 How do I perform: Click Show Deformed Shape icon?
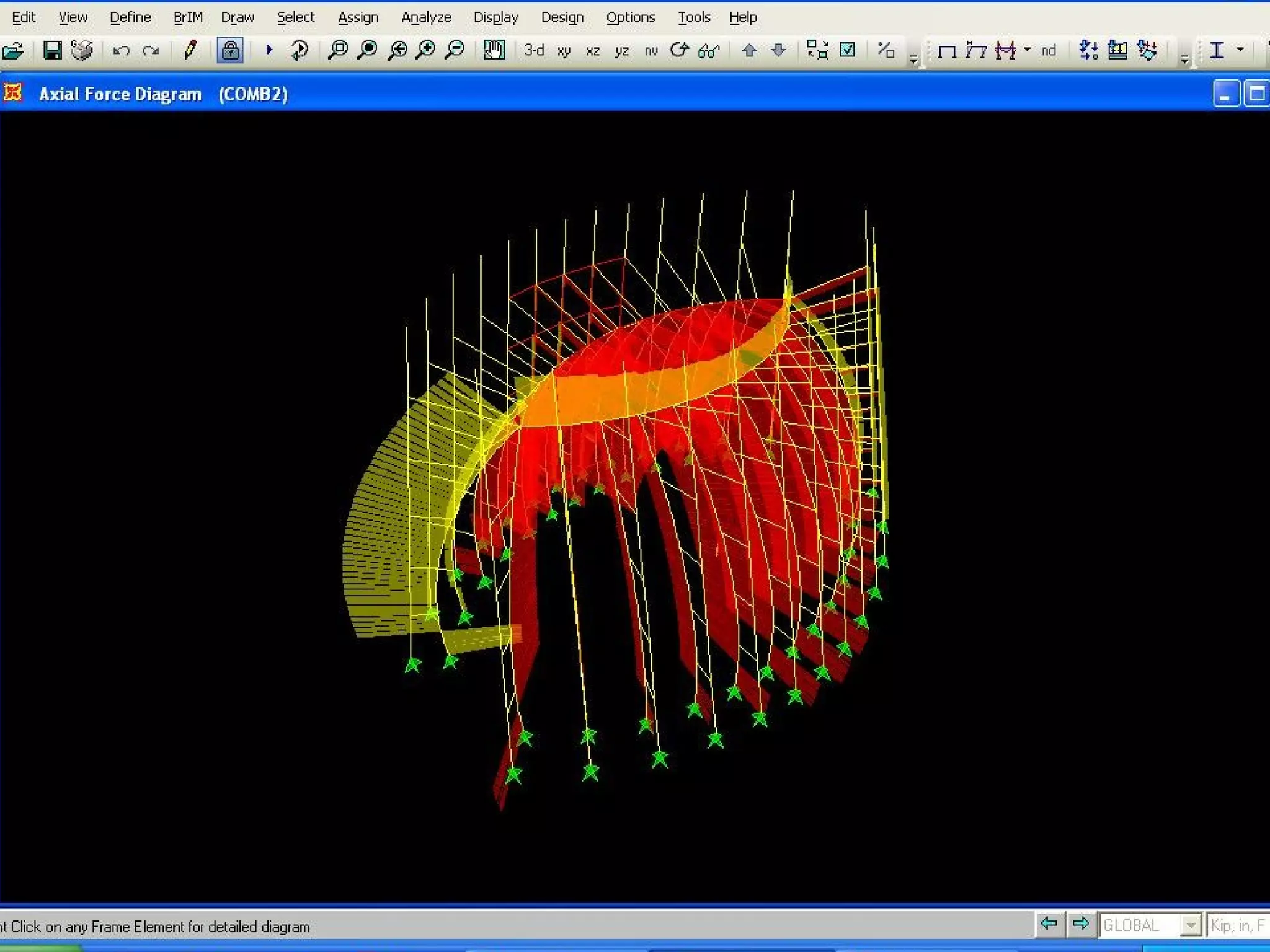[x=975, y=50]
